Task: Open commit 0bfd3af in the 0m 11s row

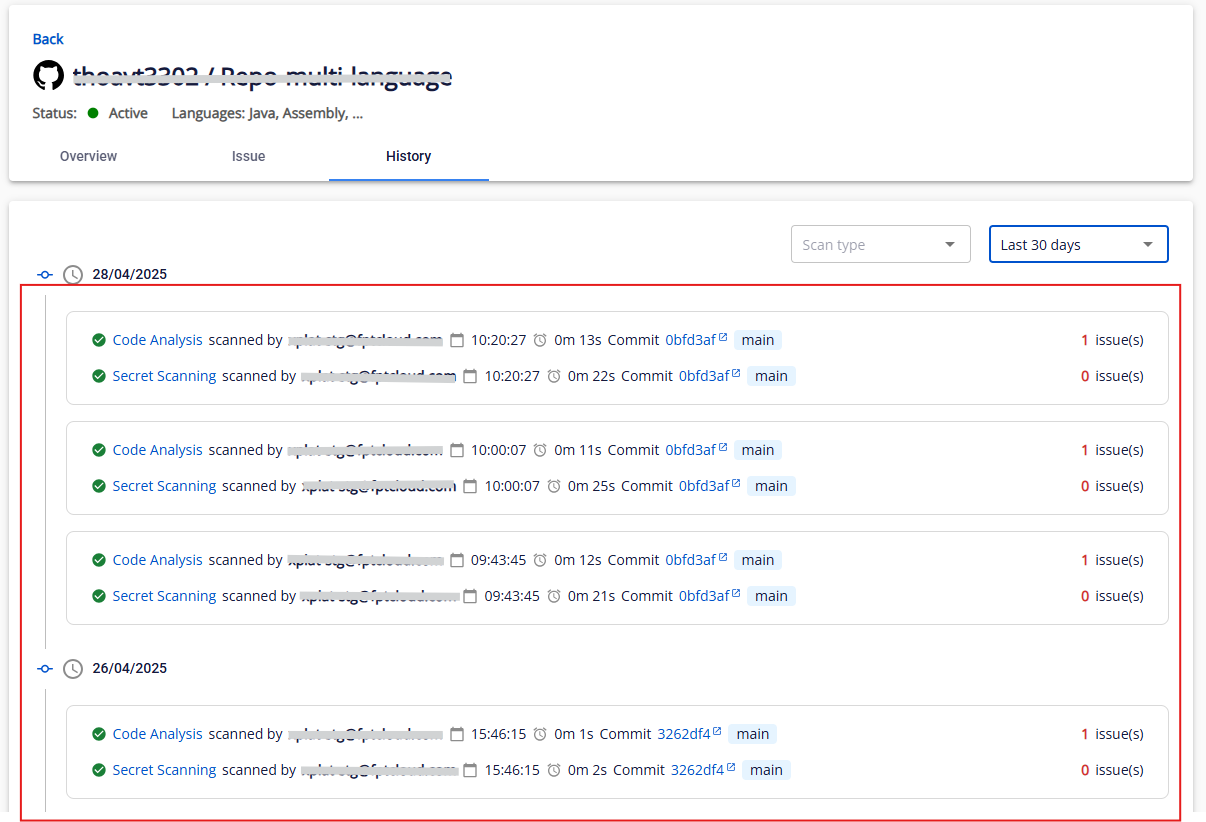Action: pos(691,450)
